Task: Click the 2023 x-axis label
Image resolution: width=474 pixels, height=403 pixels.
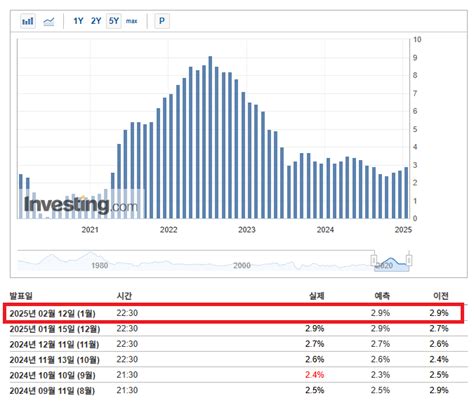Action: point(247,230)
